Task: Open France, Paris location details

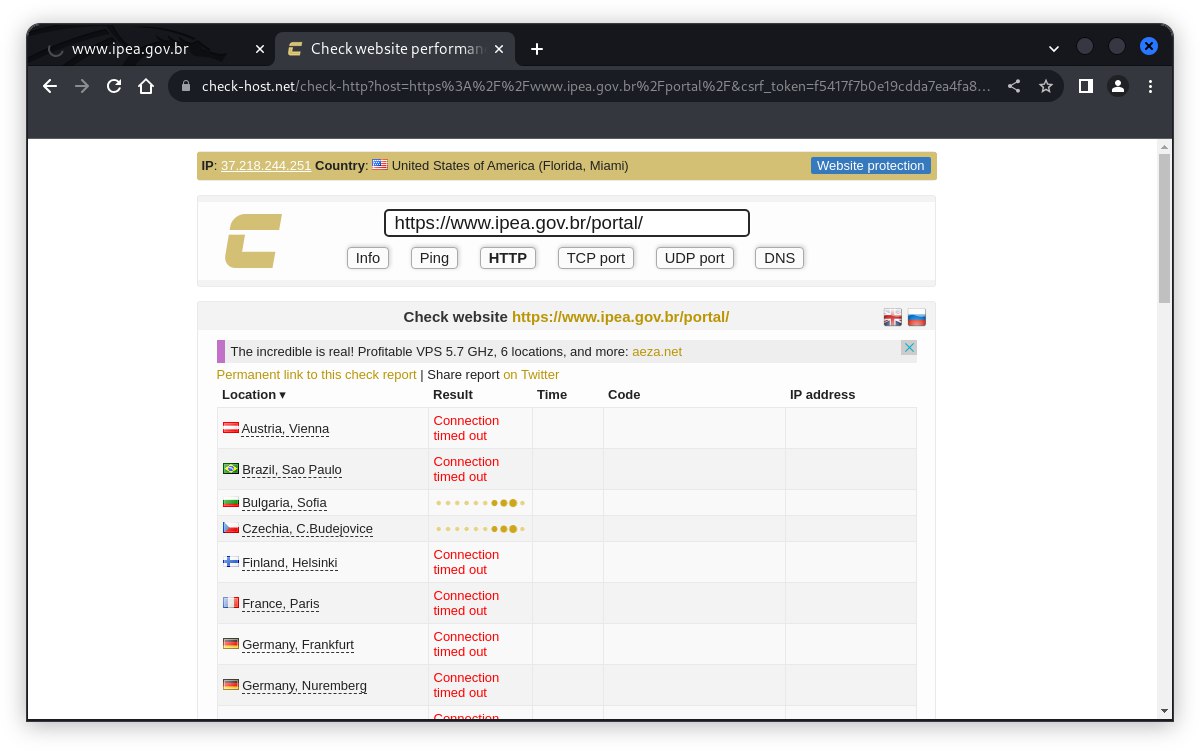Action: 281,604
